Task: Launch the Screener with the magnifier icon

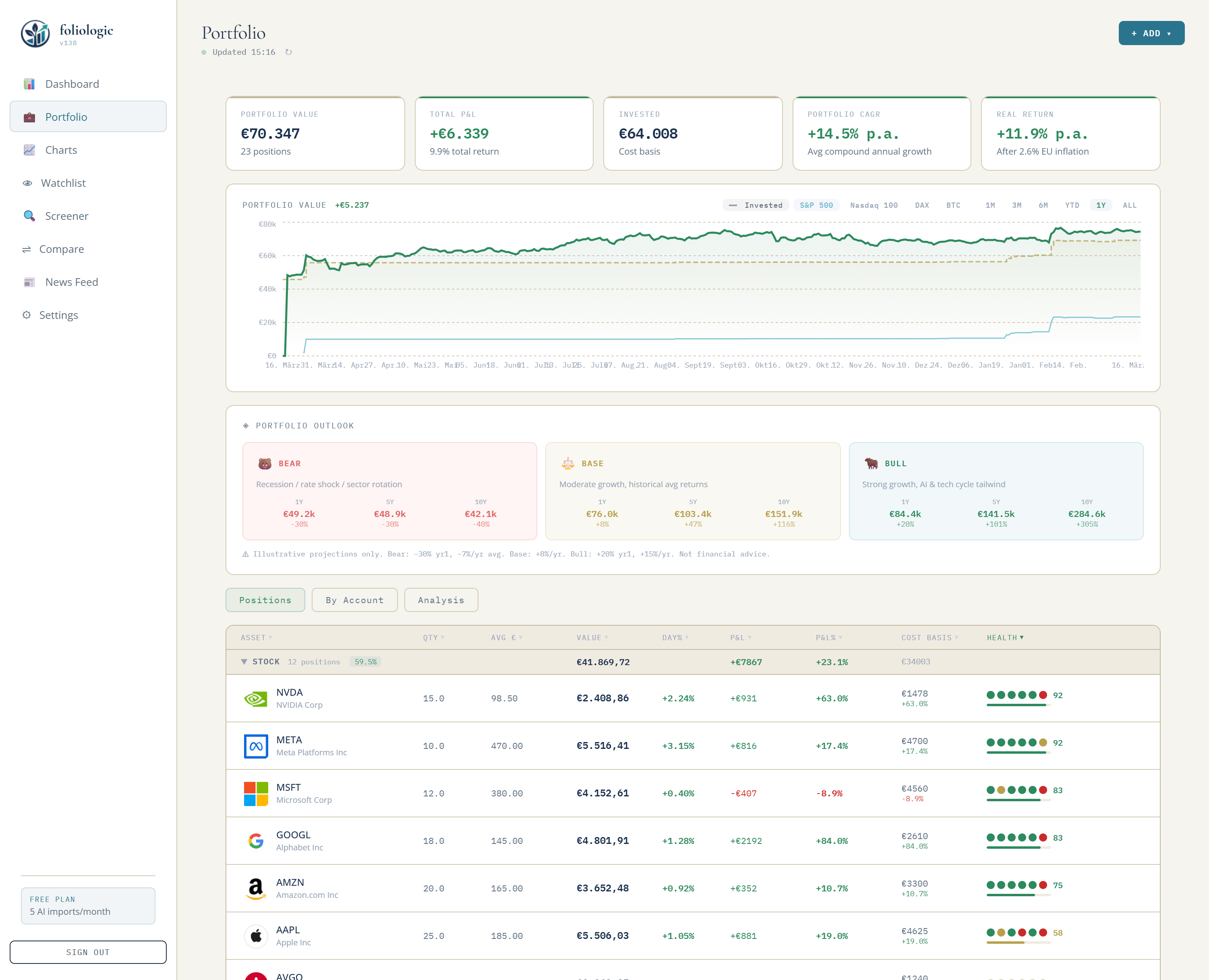Action: [x=29, y=216]
